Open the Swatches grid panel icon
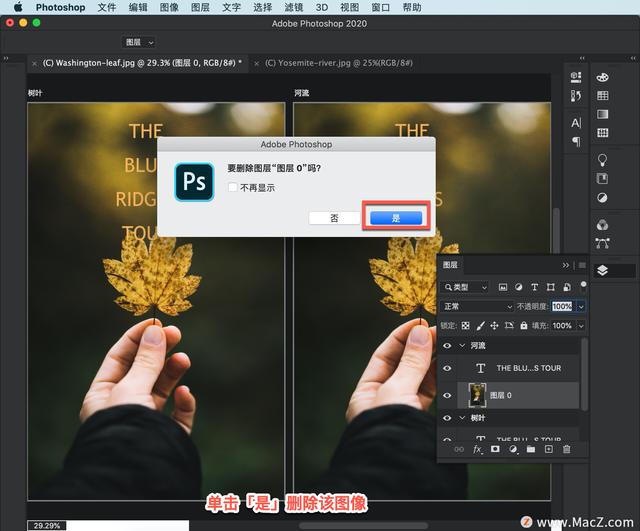Viewport: 640px width, 531px height. pos(602,96)
